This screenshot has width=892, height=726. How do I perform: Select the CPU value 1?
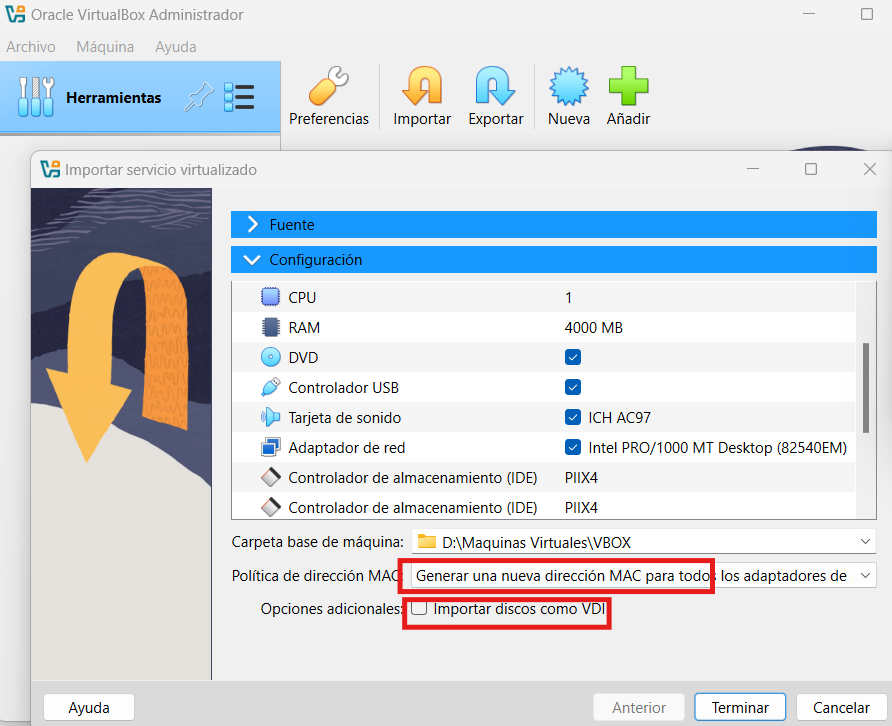click(568, 298)
